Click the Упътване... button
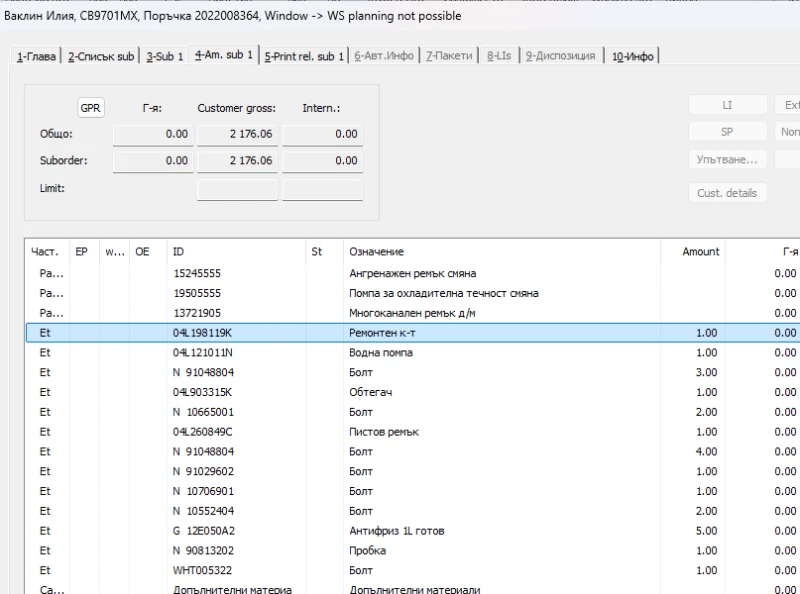The width and height of the screenshot is (800, 594). (x=727, y=159)
